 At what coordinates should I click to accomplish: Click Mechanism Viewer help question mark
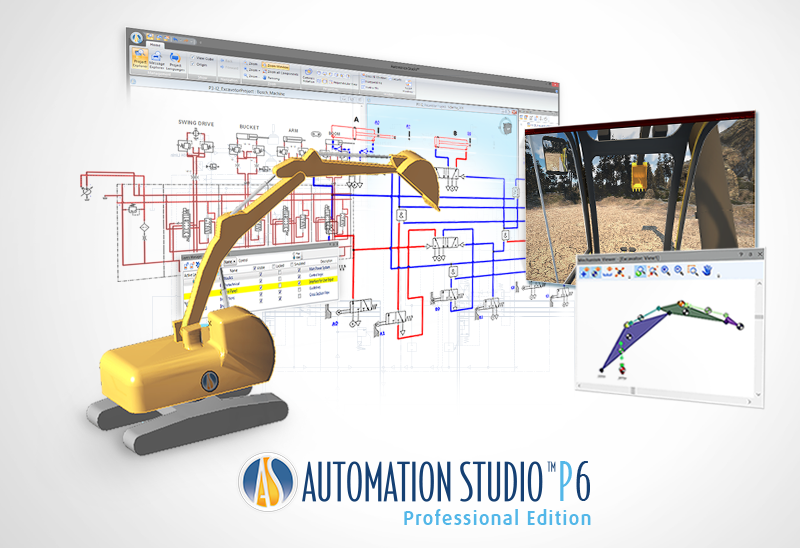[741, 254]
